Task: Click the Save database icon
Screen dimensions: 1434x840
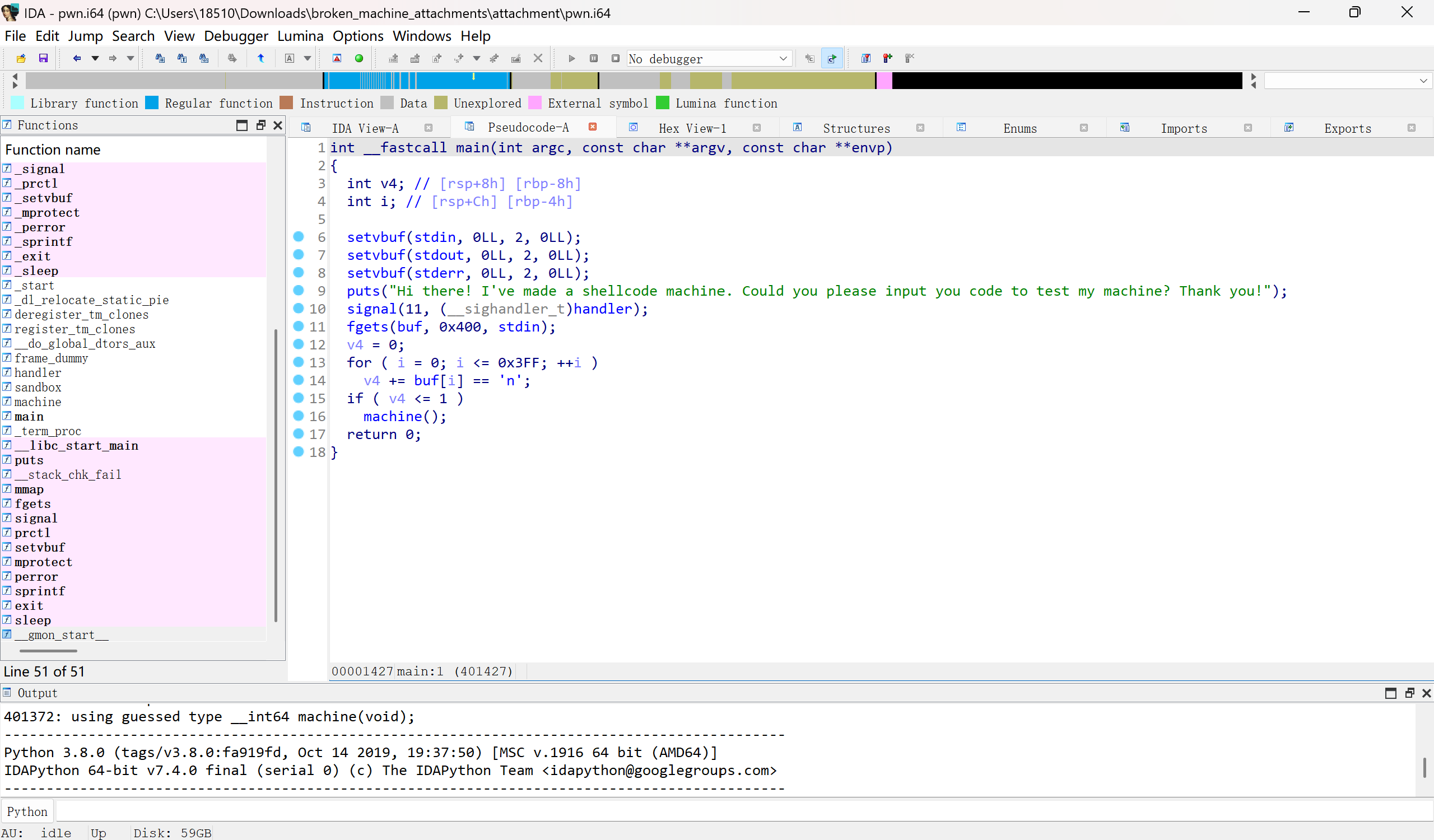Action: (x=43, y=59)
